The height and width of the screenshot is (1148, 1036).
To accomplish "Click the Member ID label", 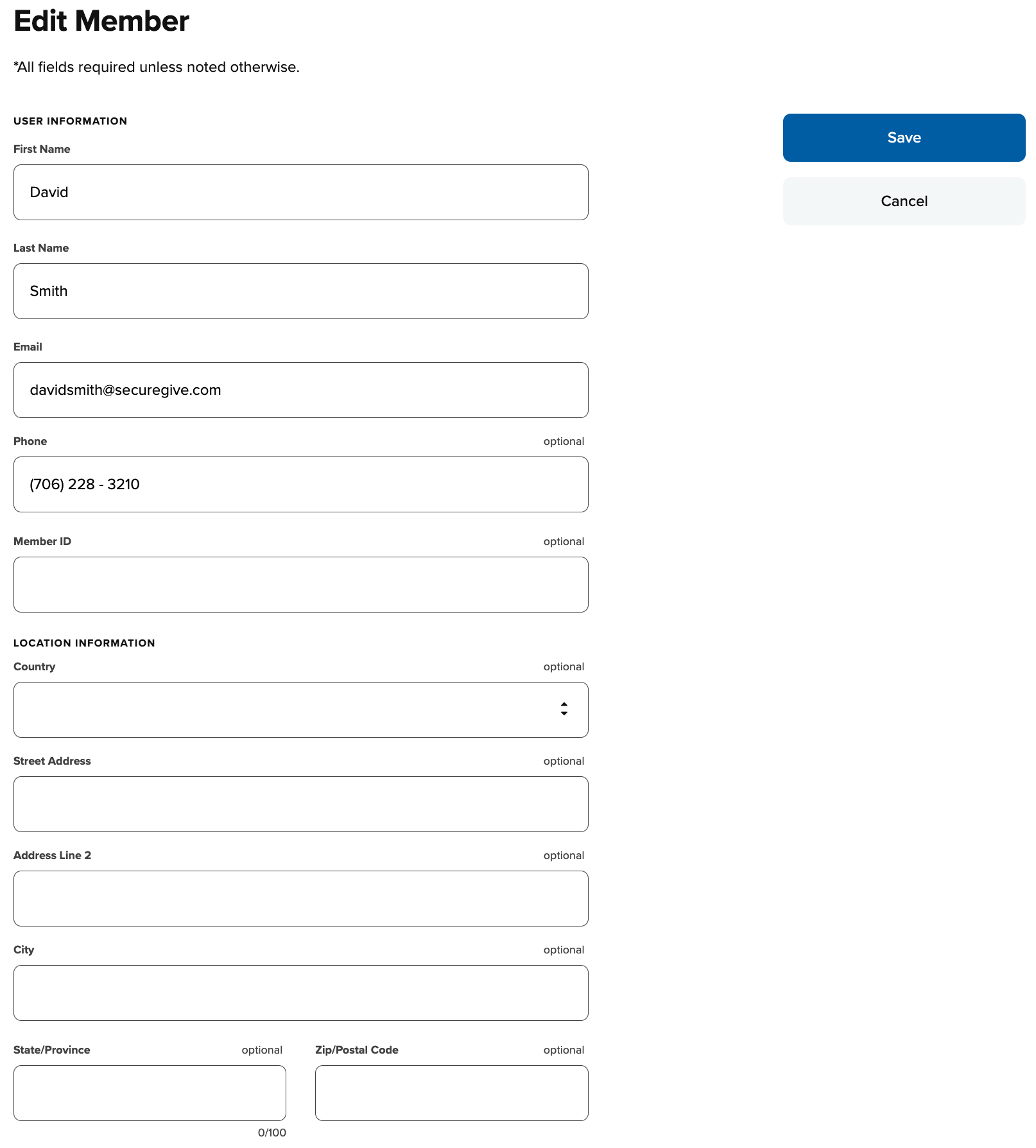I will point(42,541).
